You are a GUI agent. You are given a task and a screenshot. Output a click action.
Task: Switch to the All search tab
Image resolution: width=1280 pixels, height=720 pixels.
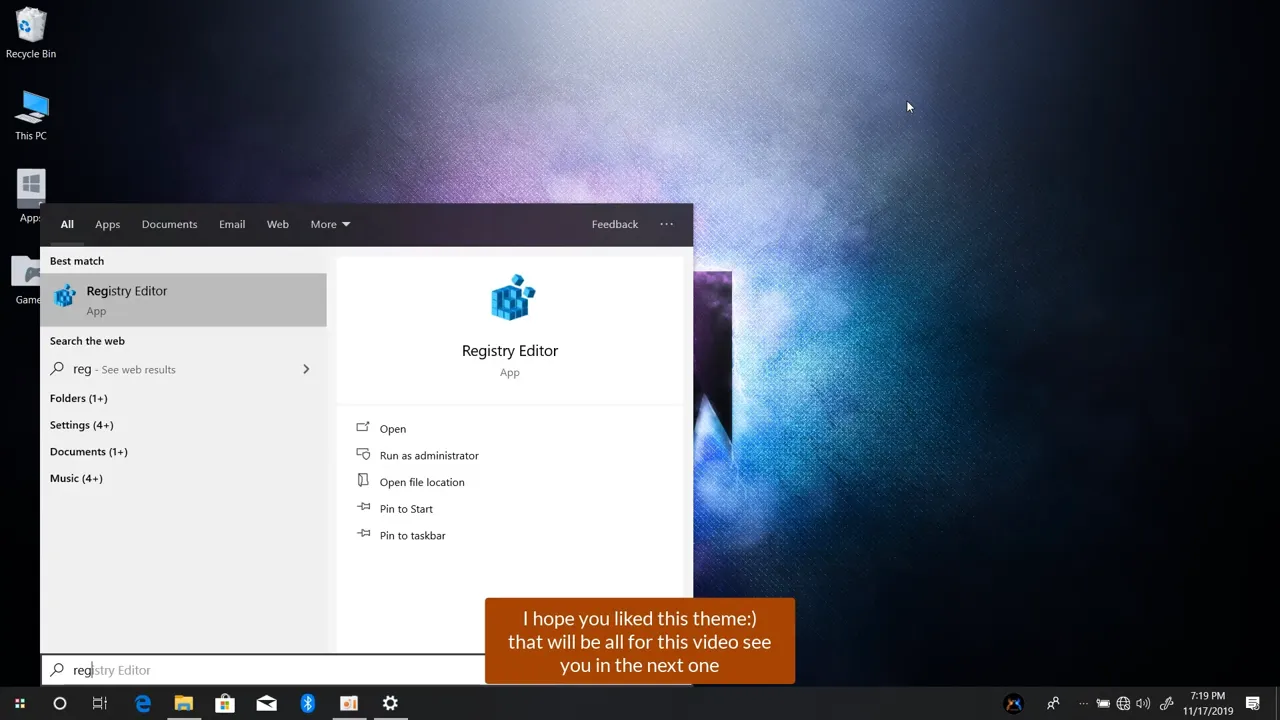pyautogui.click(x=67, y=224)
